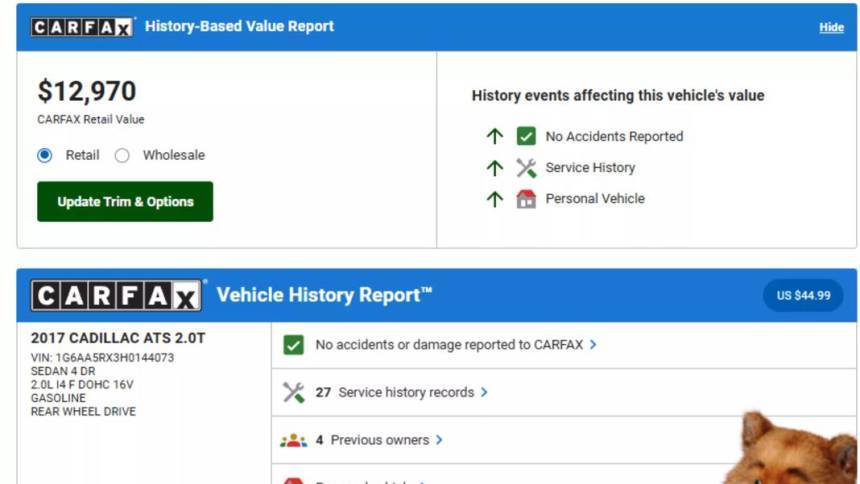
Task: Select the Wholesale radio button
Action: 122,155
